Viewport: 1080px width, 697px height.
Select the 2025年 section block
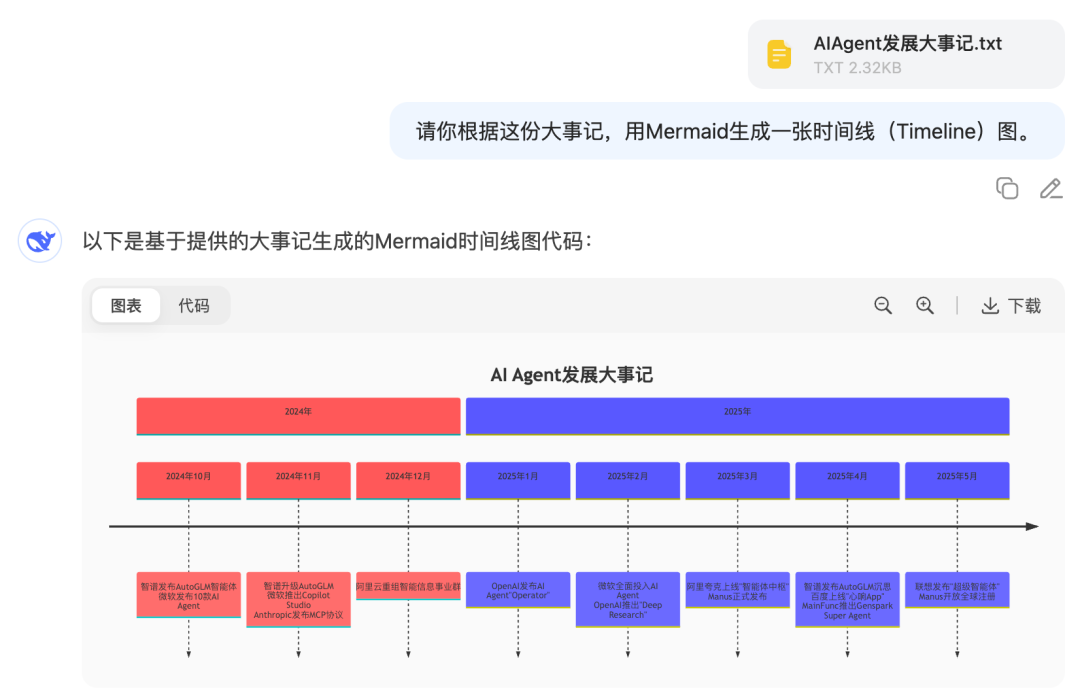tap(737, 416)
